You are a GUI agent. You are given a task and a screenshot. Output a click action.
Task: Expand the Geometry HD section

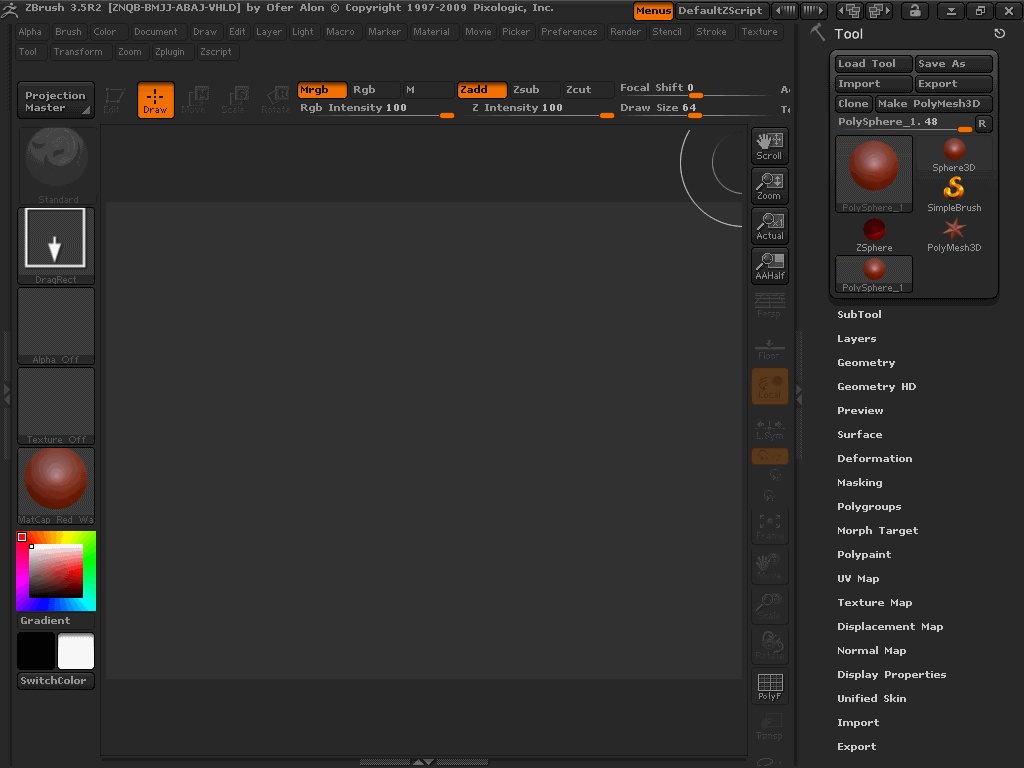pos(876,387)
